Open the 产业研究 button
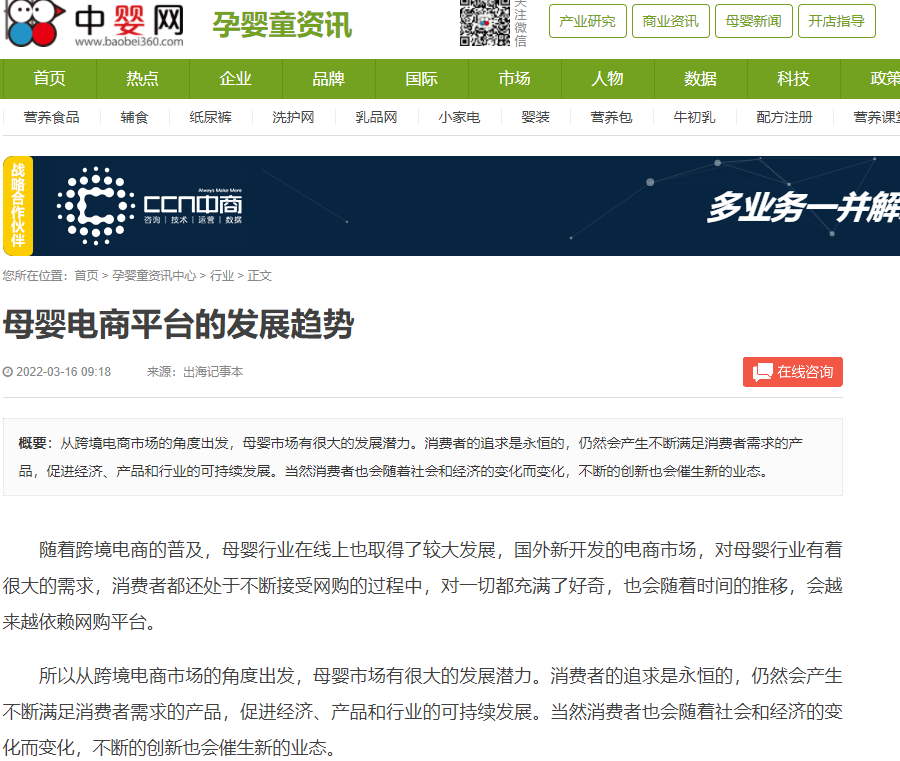Image resolution: width=900 pixels, height=761 pixels. tap(588, 21)
